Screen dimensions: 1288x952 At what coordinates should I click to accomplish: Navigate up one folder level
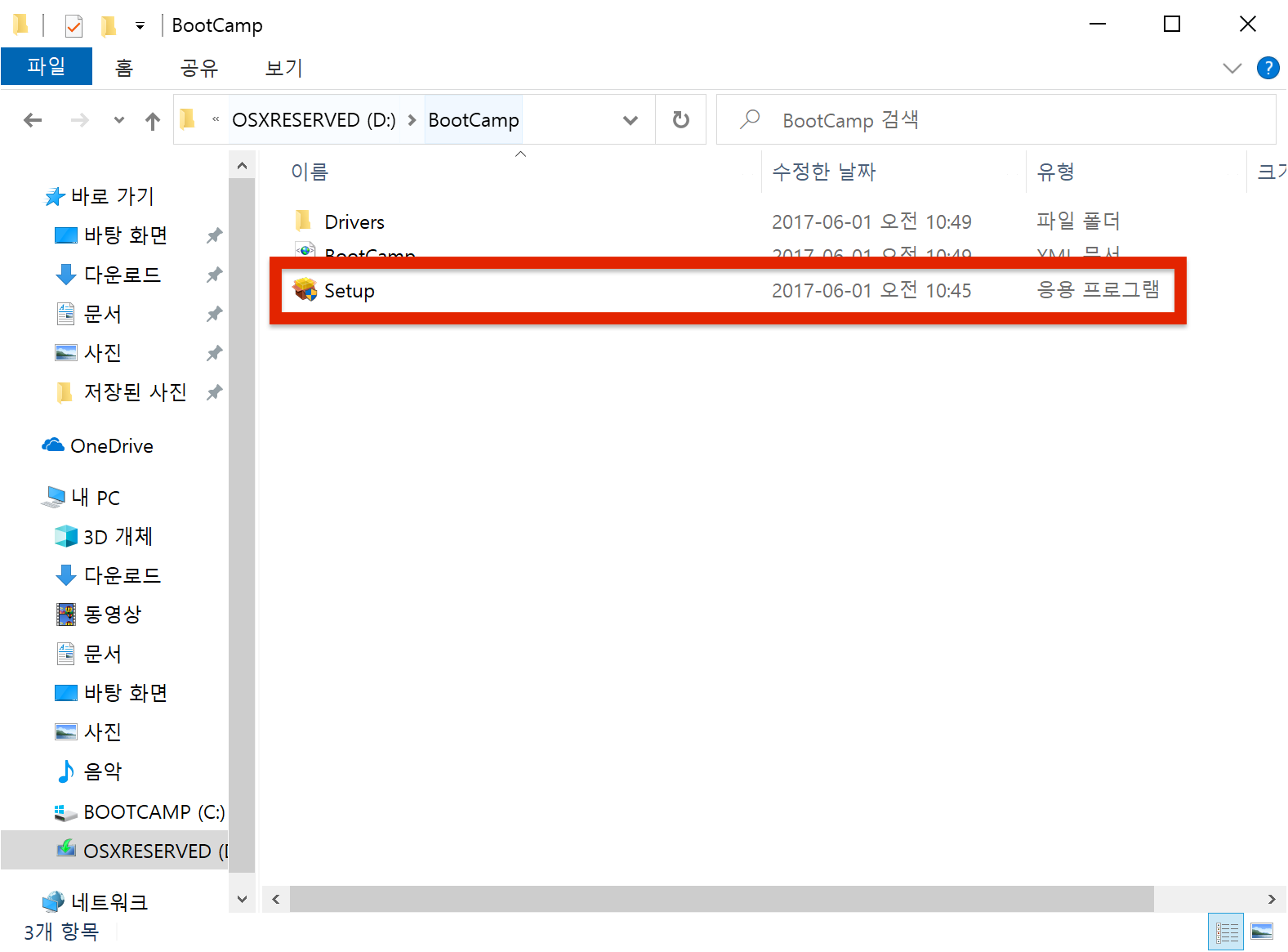coord(153,121)
